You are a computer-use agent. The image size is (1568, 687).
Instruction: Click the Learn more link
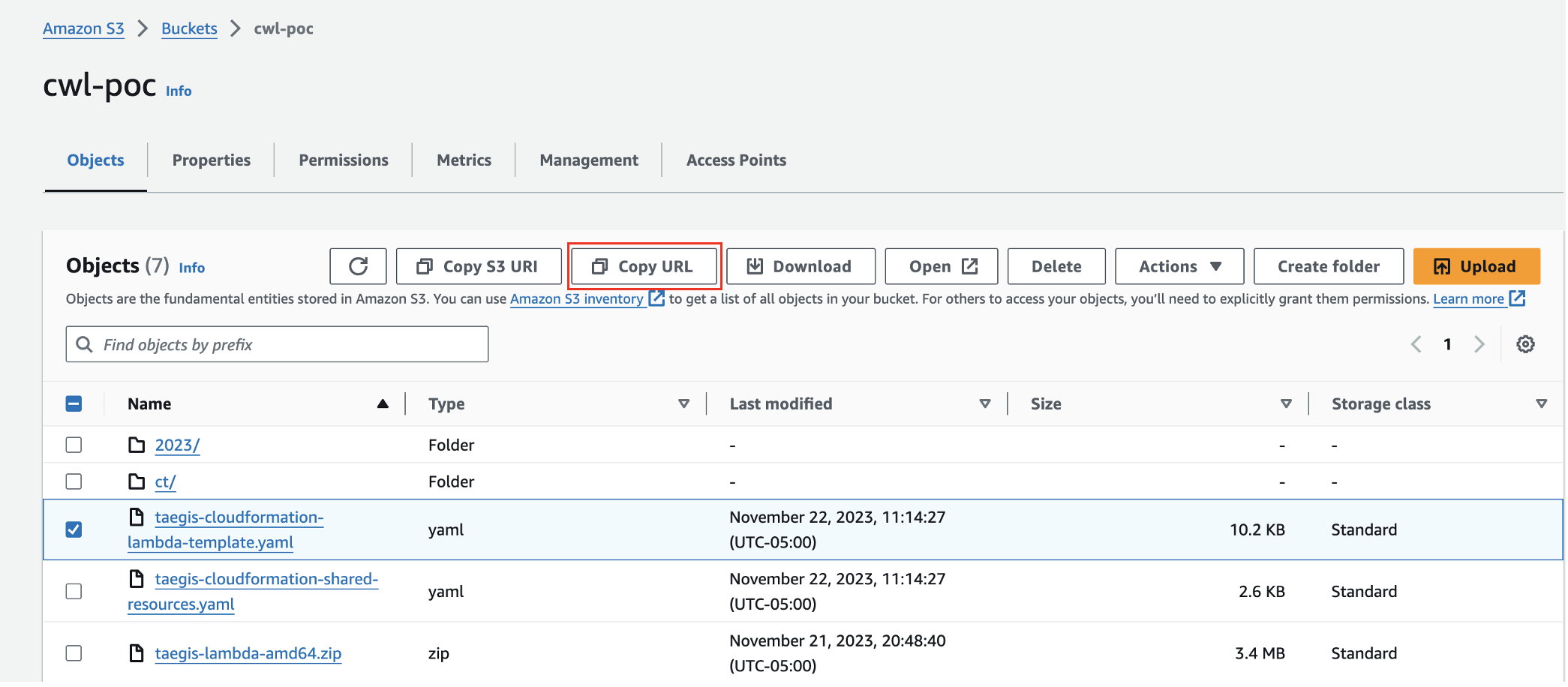[1479, 298]
